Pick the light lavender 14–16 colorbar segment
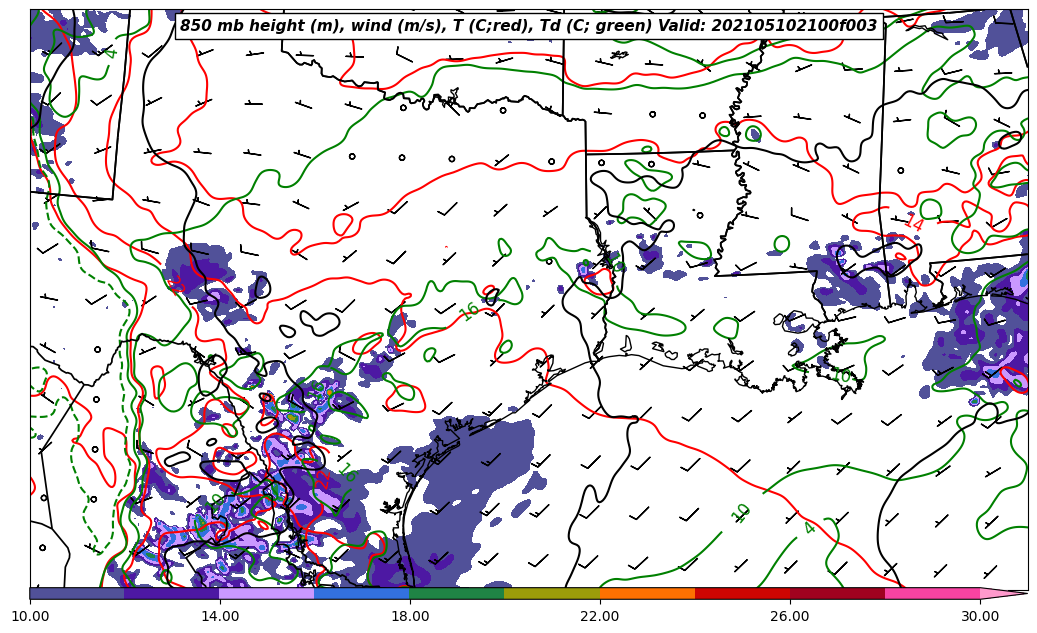 tap(266, 593)
